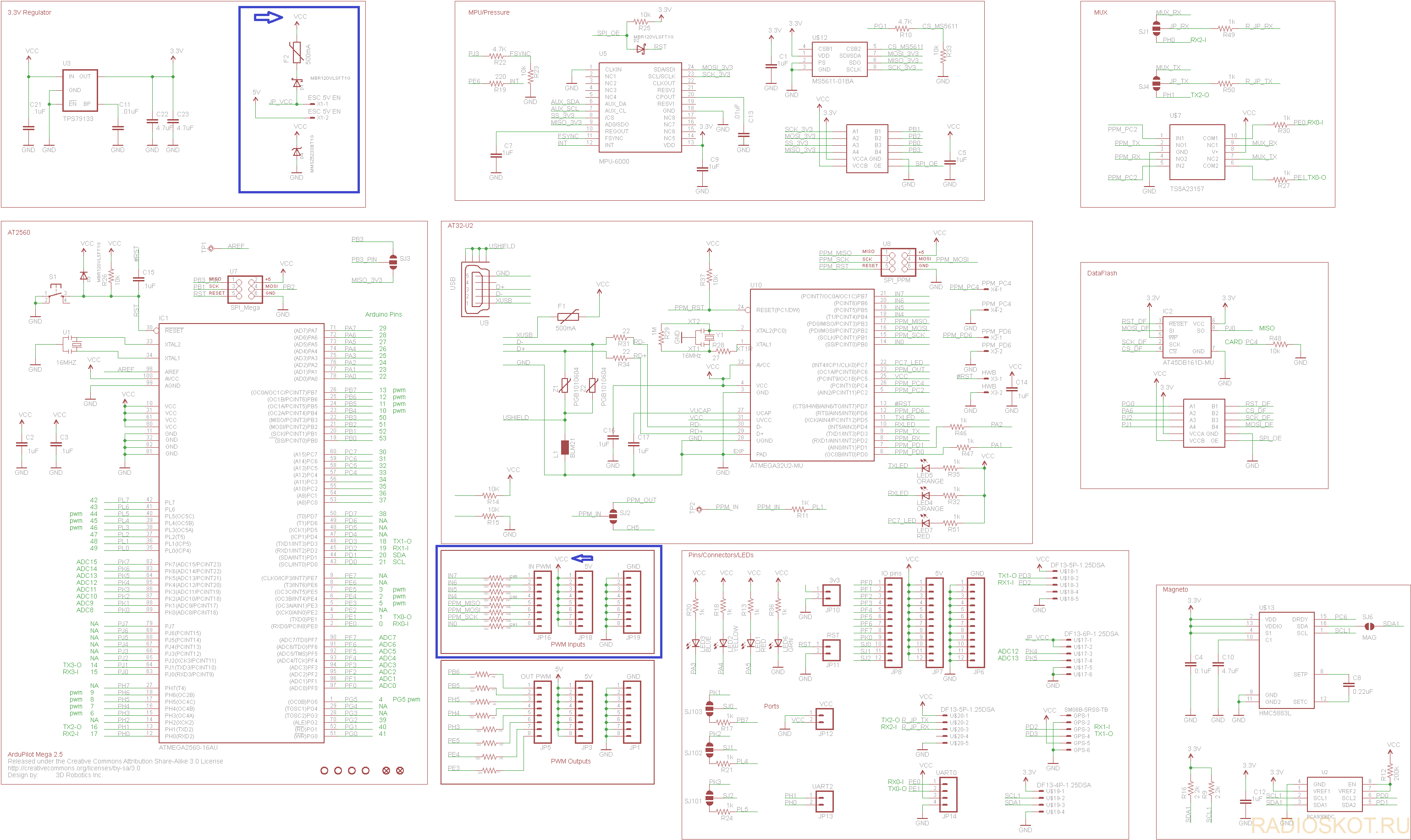Select the TPS79133 regulator chip U3
The width and height of the screenshot is (1411, 840).
click(80, 91)
